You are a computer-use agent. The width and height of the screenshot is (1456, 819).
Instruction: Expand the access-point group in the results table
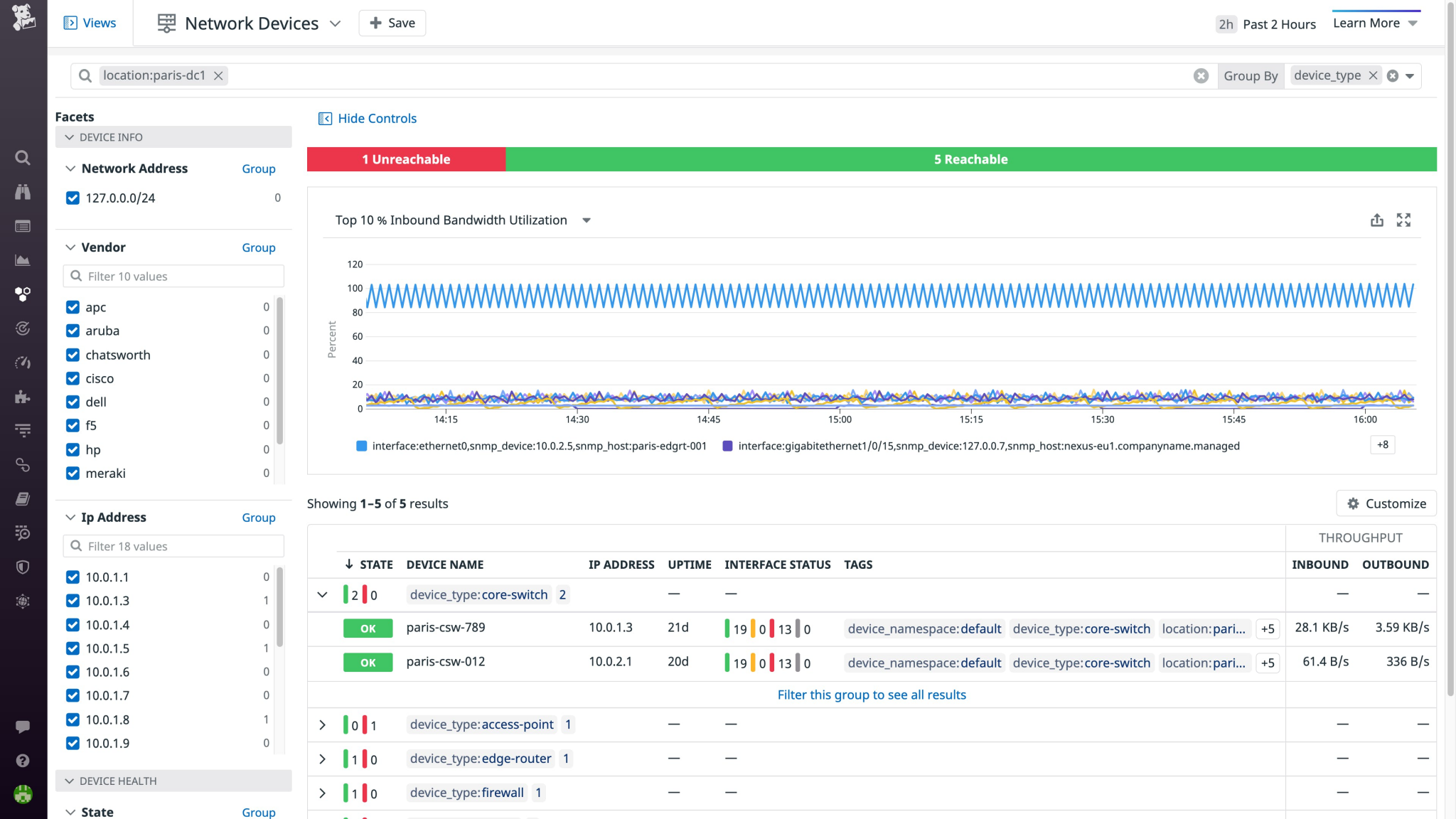(323, 724)
